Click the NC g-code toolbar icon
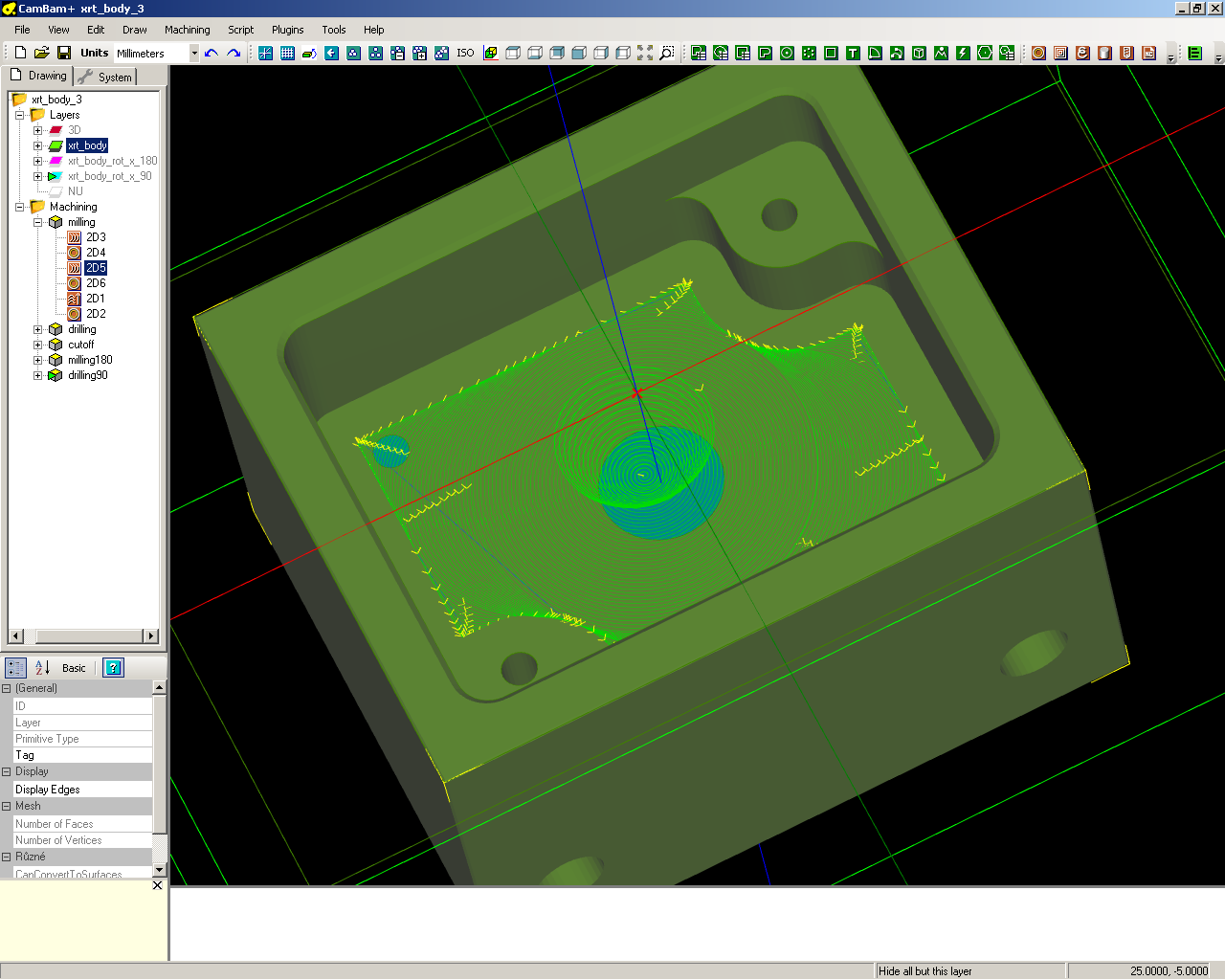This screenshot has height=980, width=1225. pyautogui.click(x=1148, y=53)
